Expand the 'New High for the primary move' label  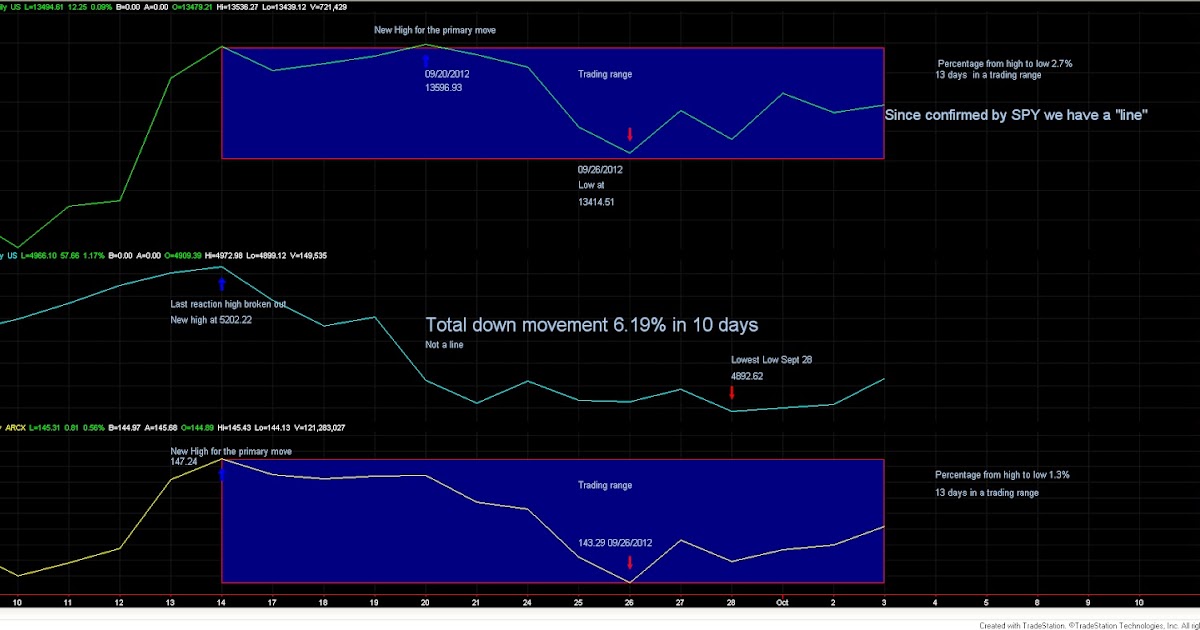tap(434, 30)
